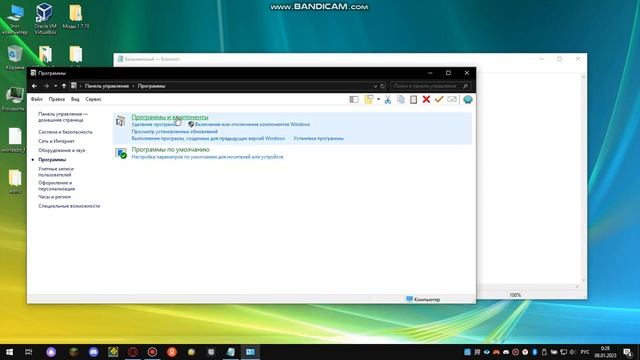
Task: Open the Yandex browser taskbar icon
Action: pos(172,352)
